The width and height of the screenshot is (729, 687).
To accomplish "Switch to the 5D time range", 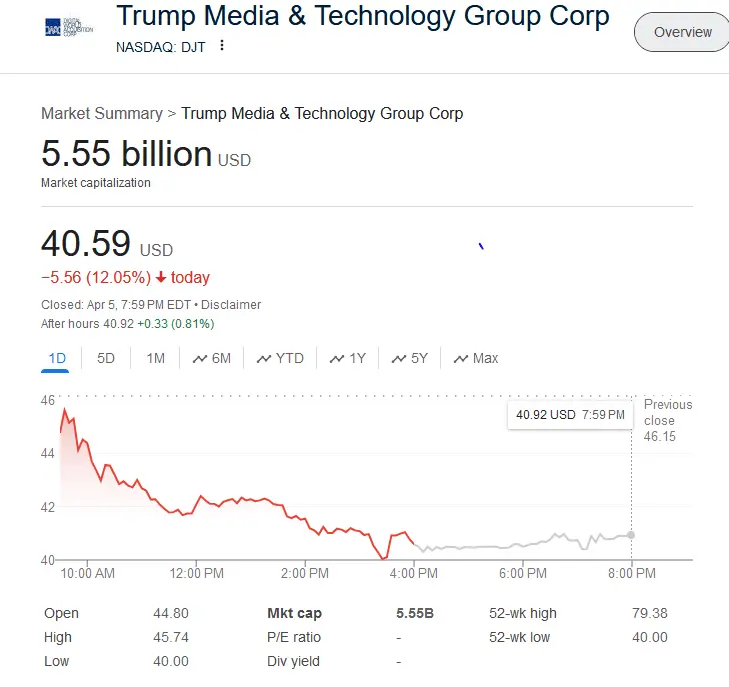I will click(x=105, y=358).
